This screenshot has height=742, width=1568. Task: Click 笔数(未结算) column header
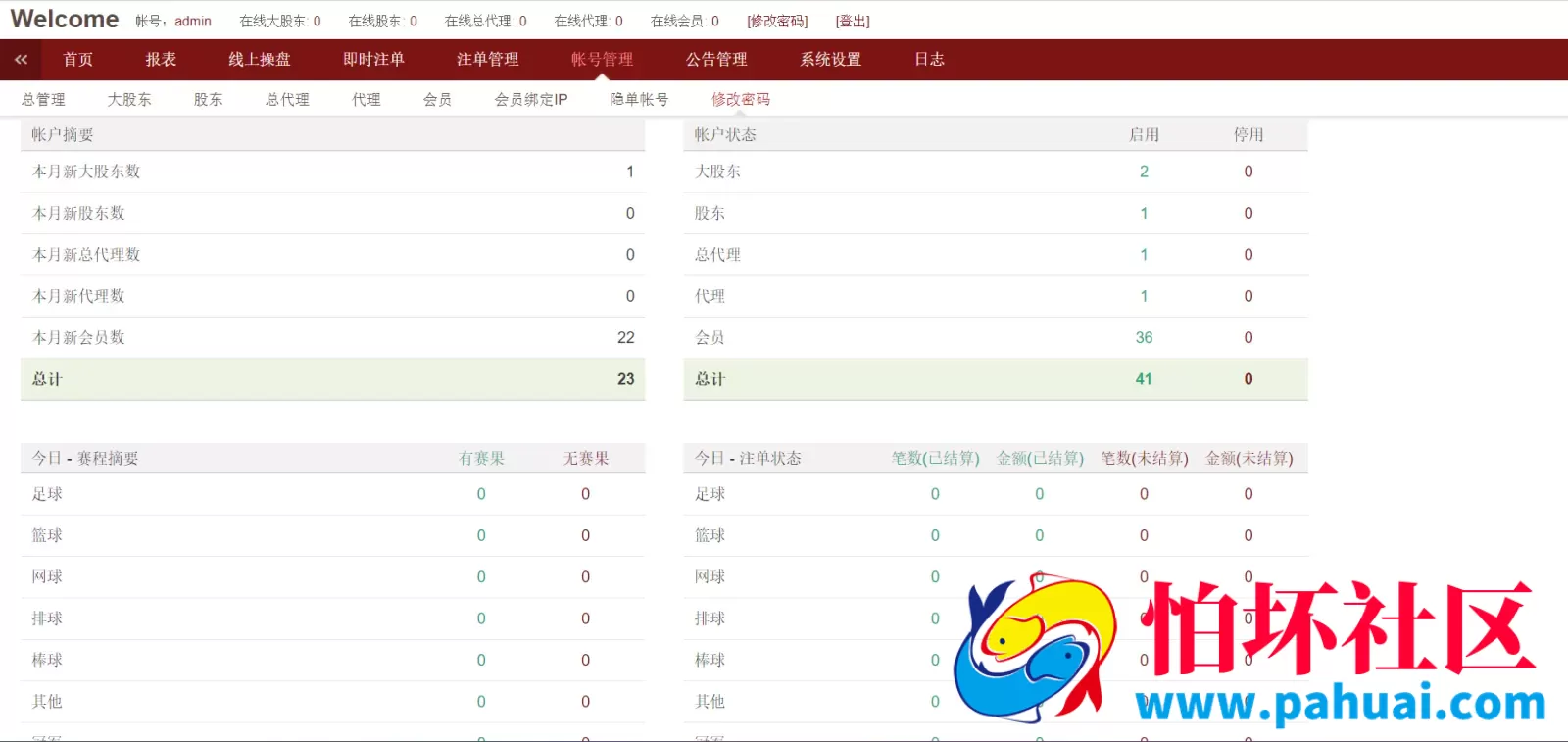point(1144,459)
